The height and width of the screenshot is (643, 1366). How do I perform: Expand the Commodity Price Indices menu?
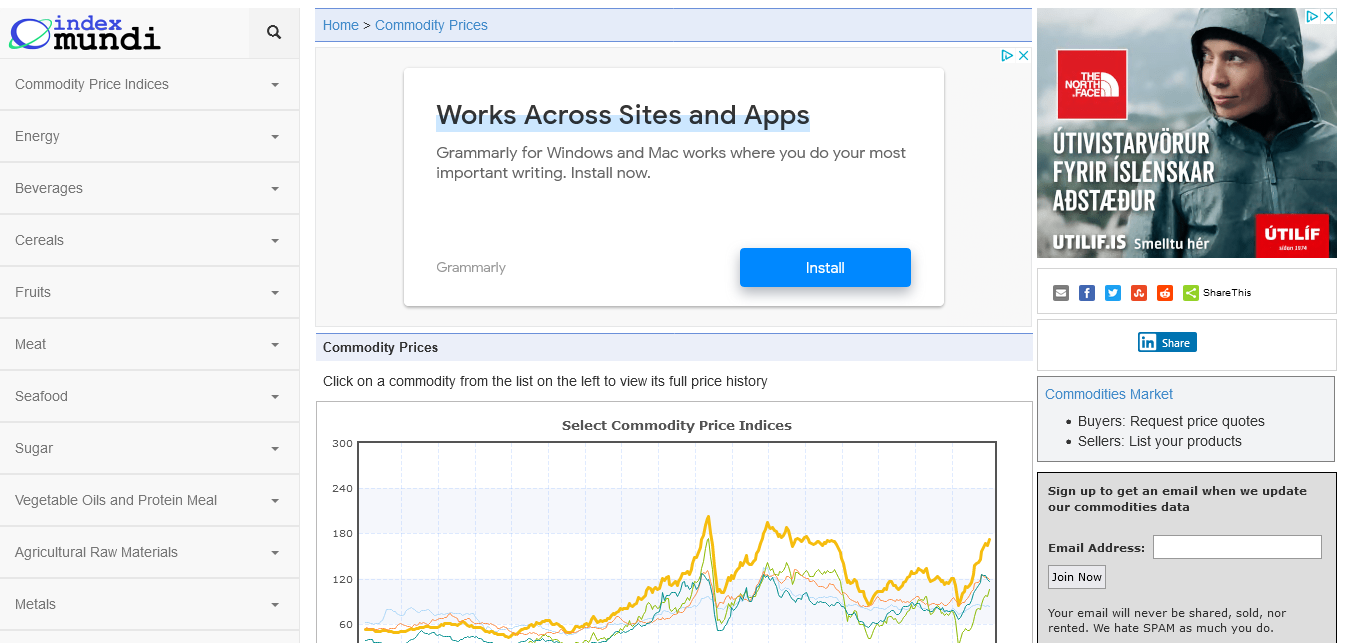149,84
